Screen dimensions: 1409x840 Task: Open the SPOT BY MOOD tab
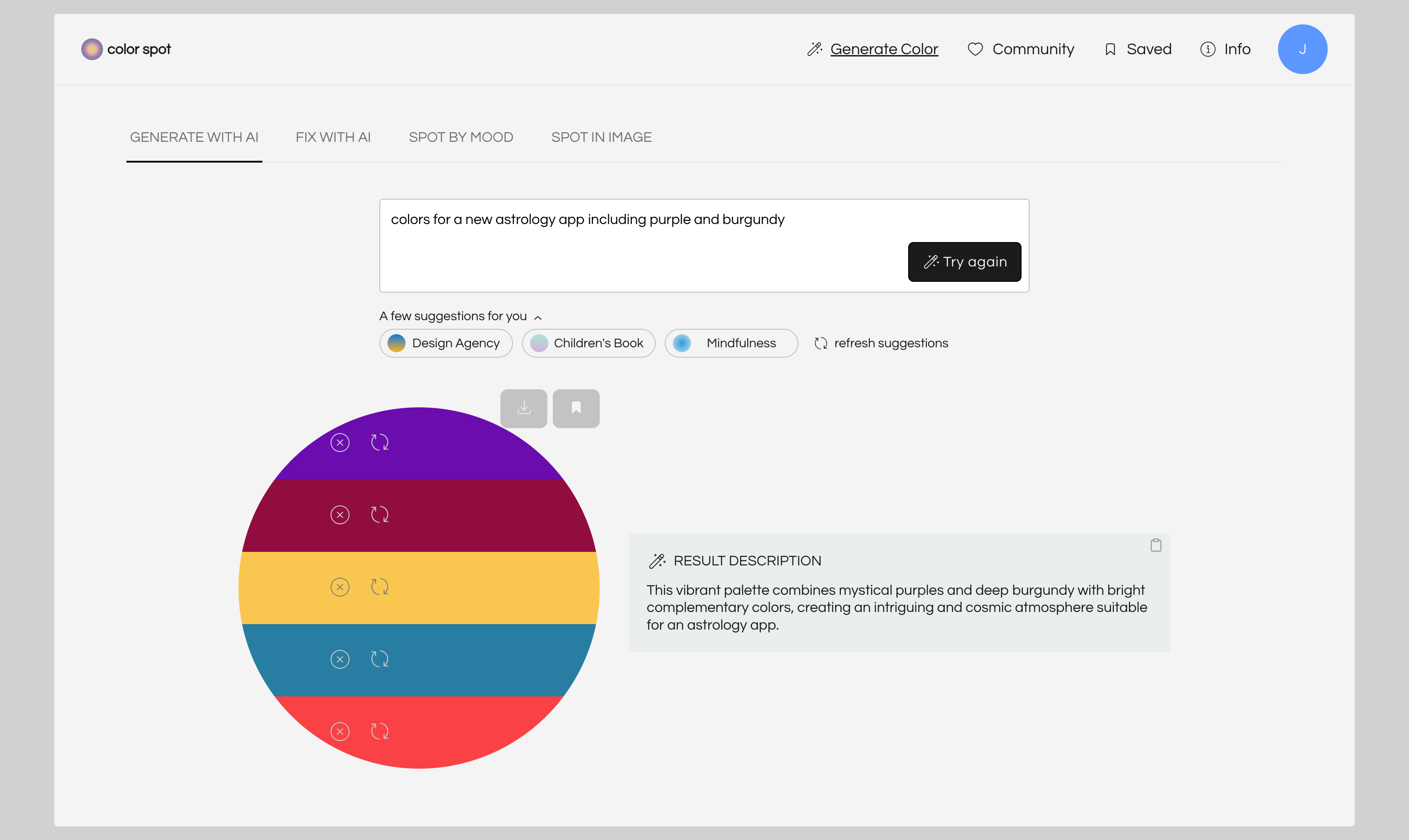(x=461, y=138)
